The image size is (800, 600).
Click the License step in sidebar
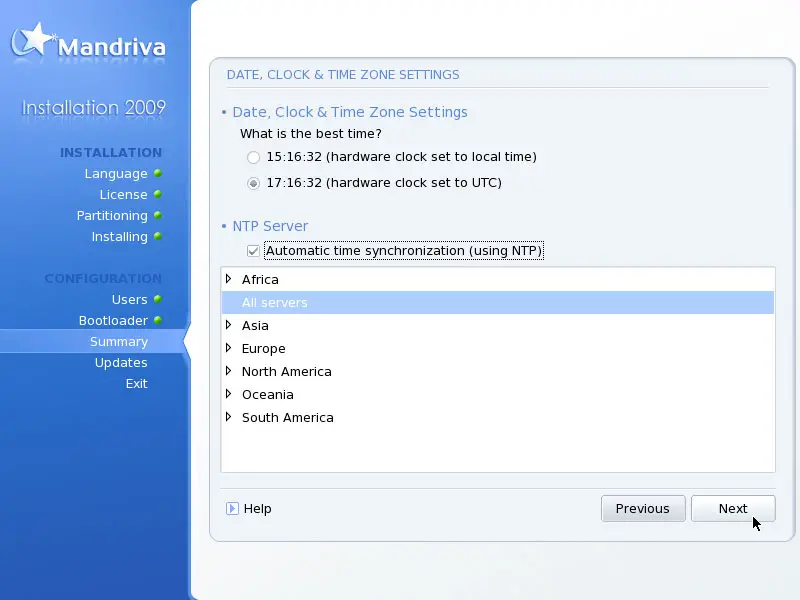pyautogui.click(x=123, y=194)
